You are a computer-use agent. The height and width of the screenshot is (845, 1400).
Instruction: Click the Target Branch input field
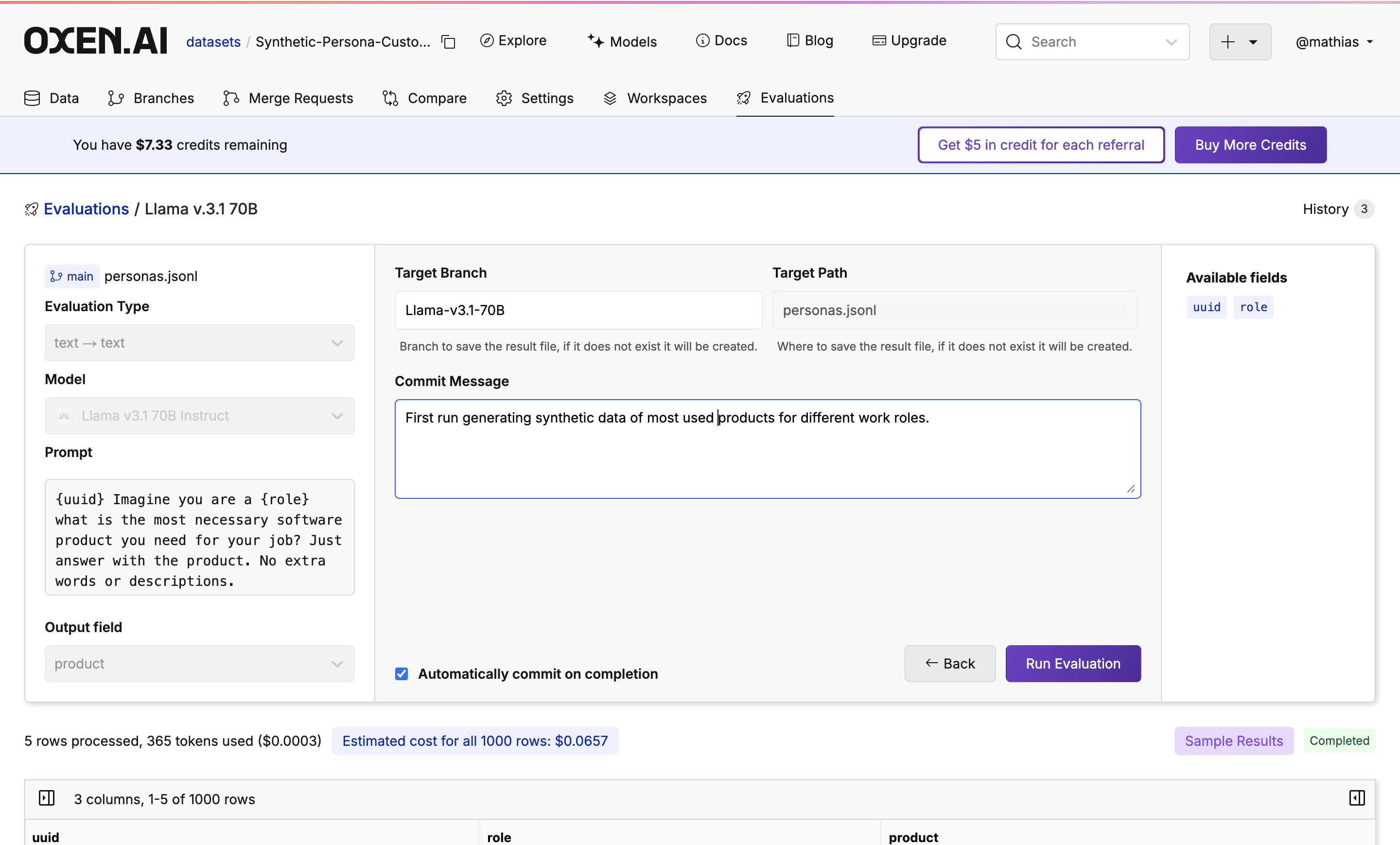[578, 310]
